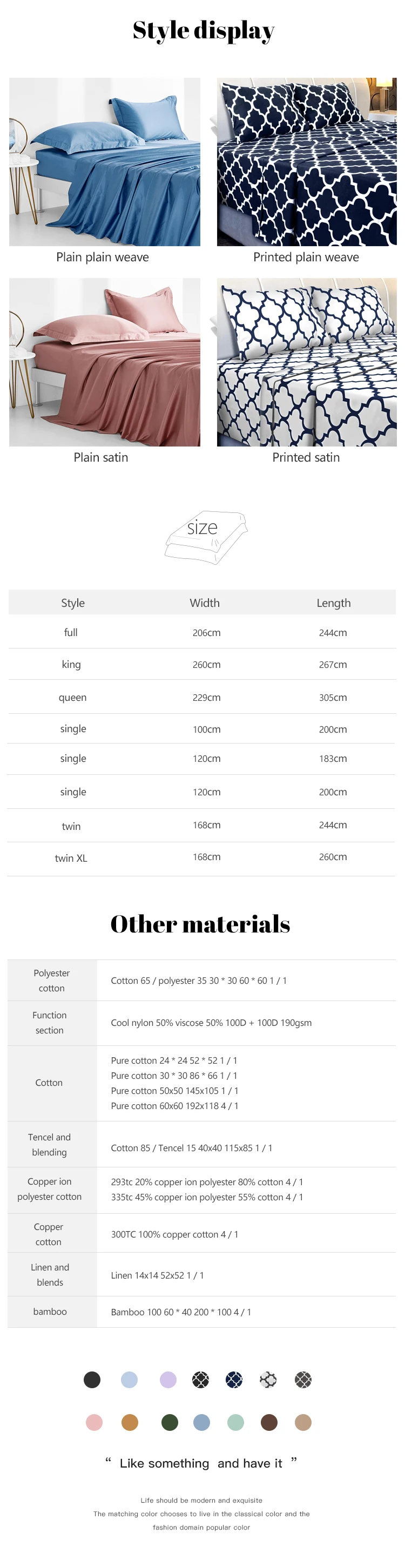Viewport: 405px width, 1568px height.
Task: Select the white patterned quatrefoil swatch
Action: pos(268,1380)
